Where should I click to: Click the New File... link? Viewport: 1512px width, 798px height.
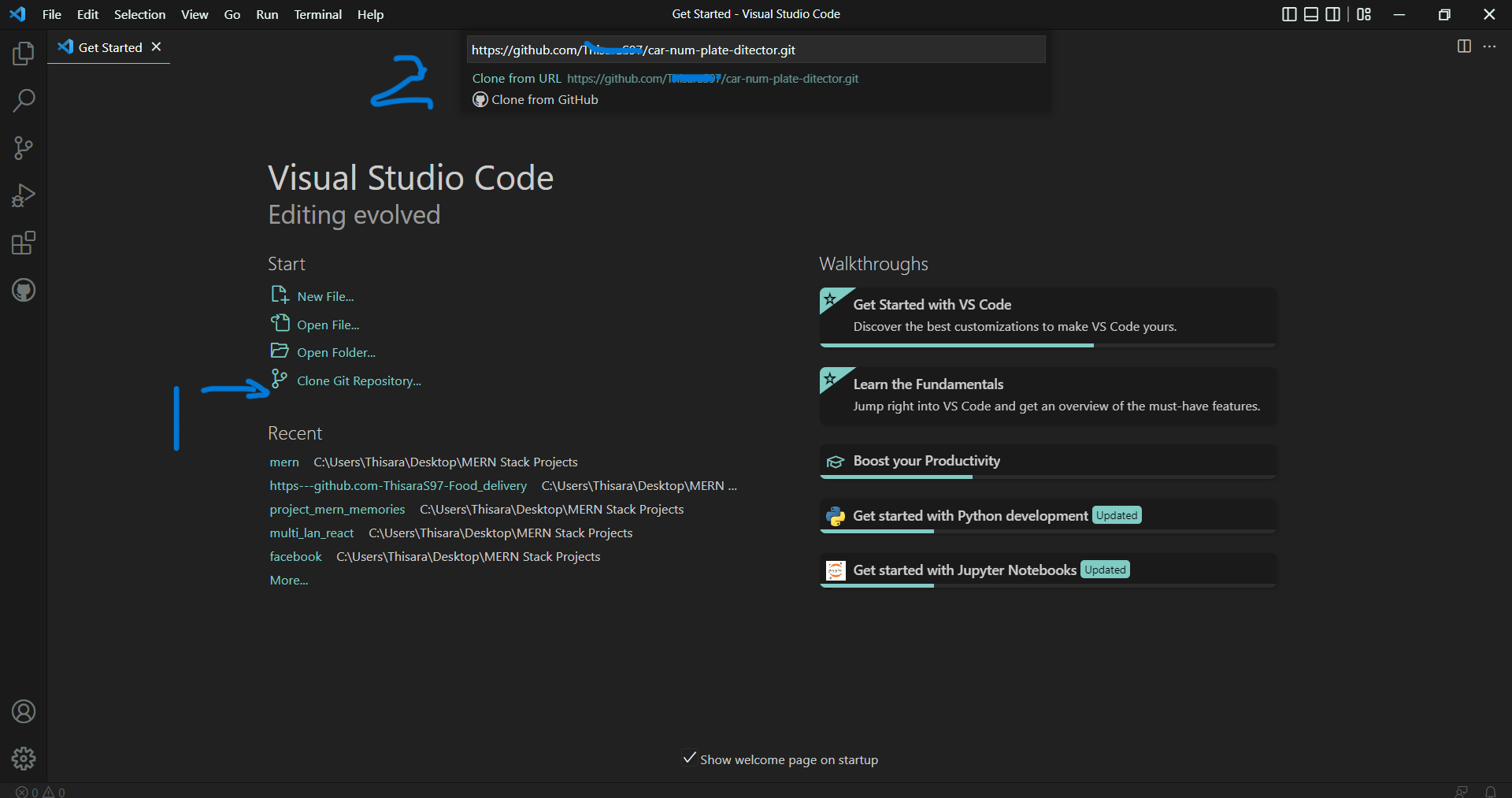tap(325, 296)
